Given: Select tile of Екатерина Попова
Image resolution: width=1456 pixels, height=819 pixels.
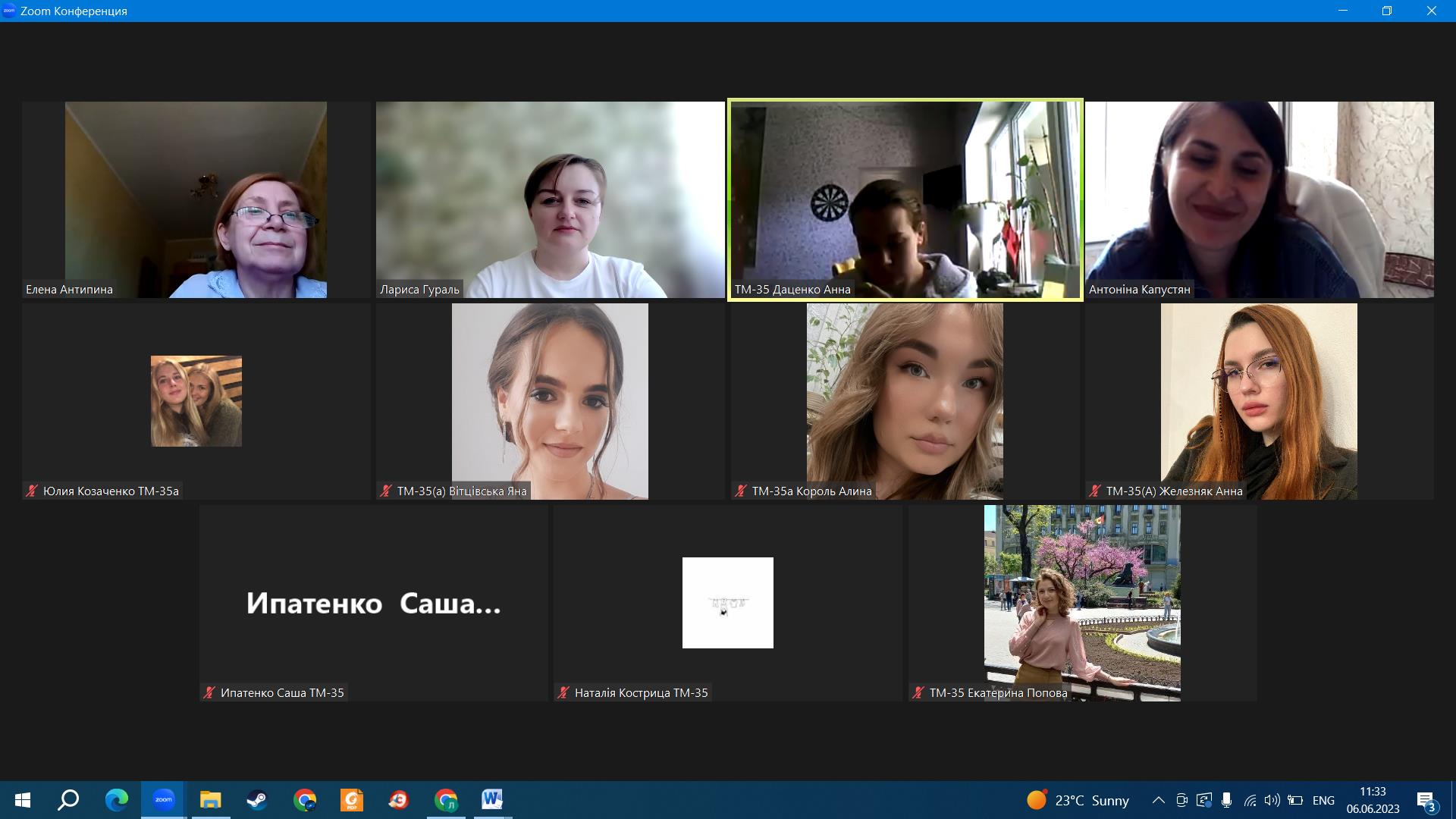Looking at the screenshot, I should pyautogui.click(x=1082, y=603).
